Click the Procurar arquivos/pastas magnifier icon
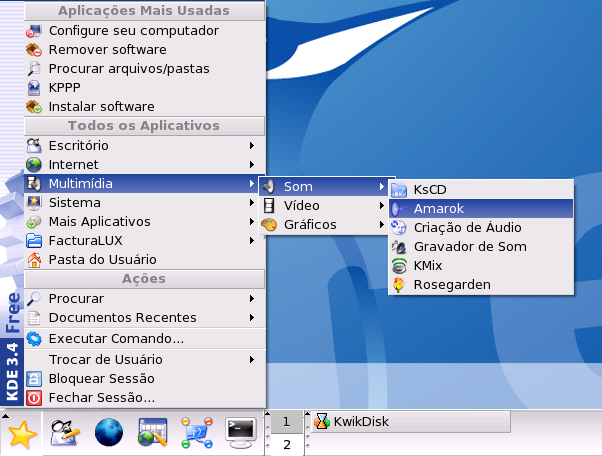 [x=34, y=69]
